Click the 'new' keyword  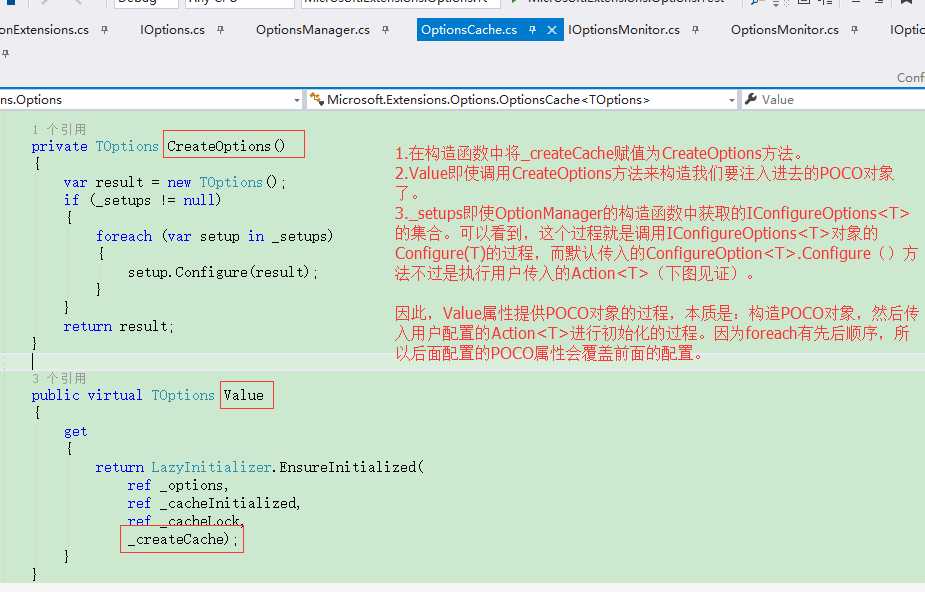pyautogui.click(x=179, y=182)
